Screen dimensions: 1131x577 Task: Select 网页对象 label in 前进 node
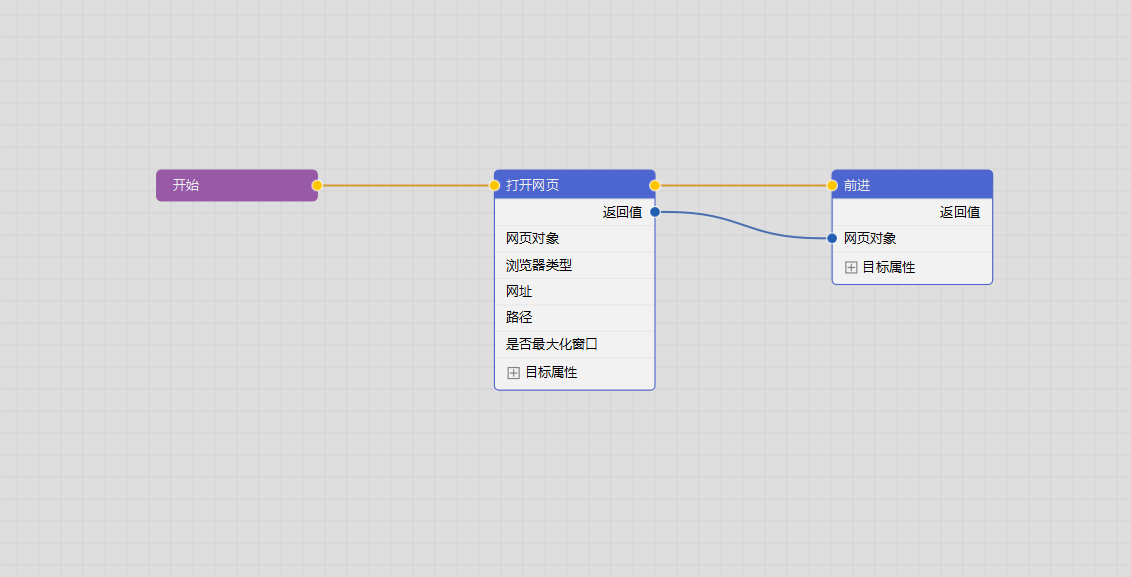[x=870, y=239]
